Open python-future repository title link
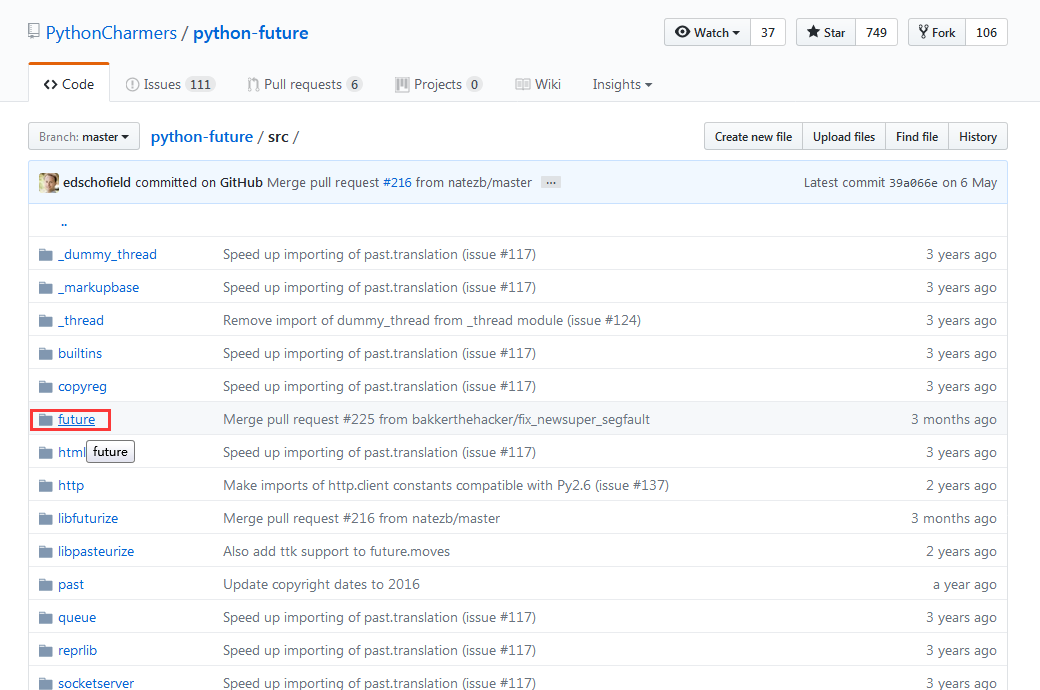 (251, 33)
